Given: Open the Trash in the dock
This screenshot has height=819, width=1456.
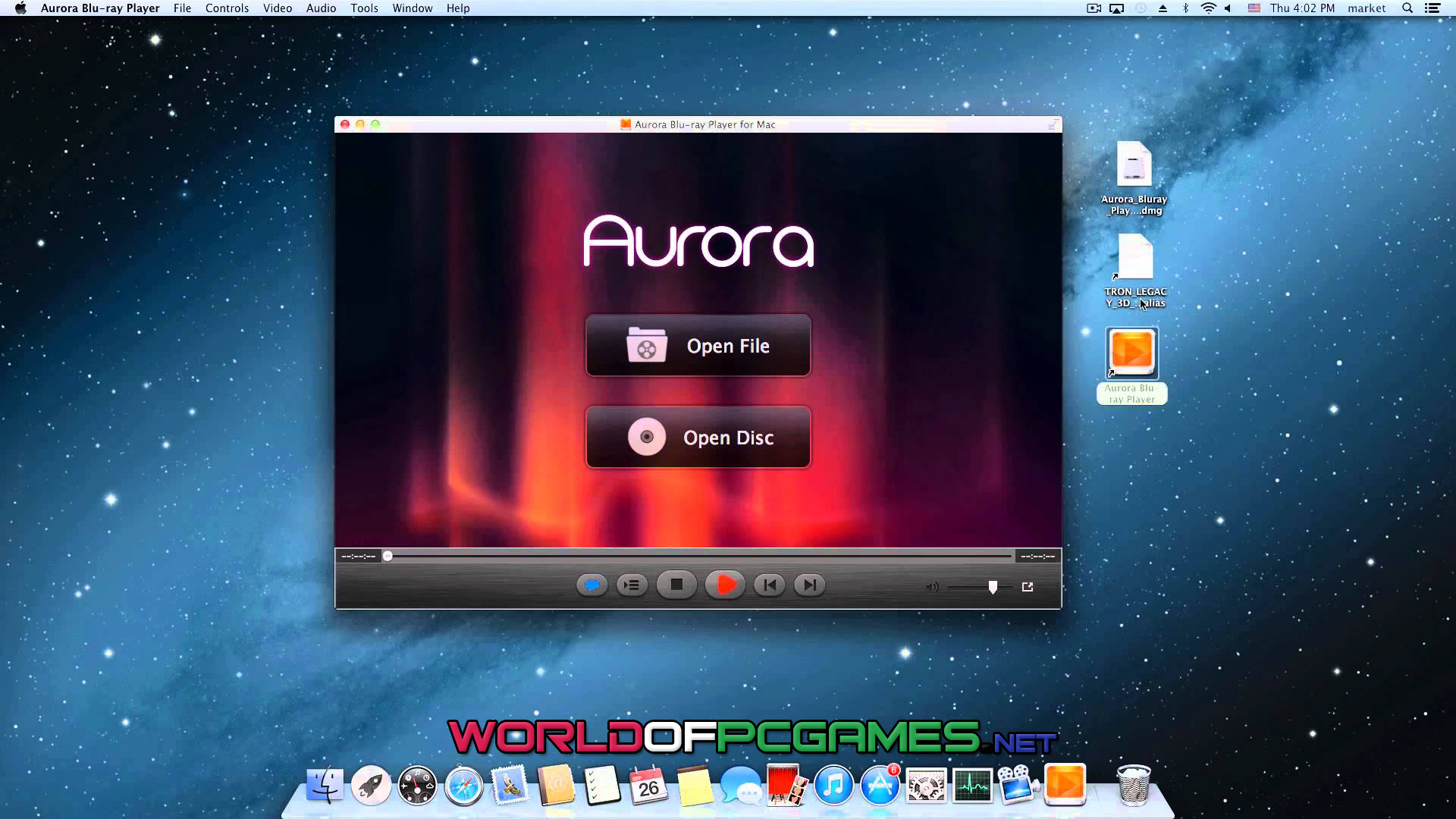Looking at the screenshot, I should coord(1134,785).
